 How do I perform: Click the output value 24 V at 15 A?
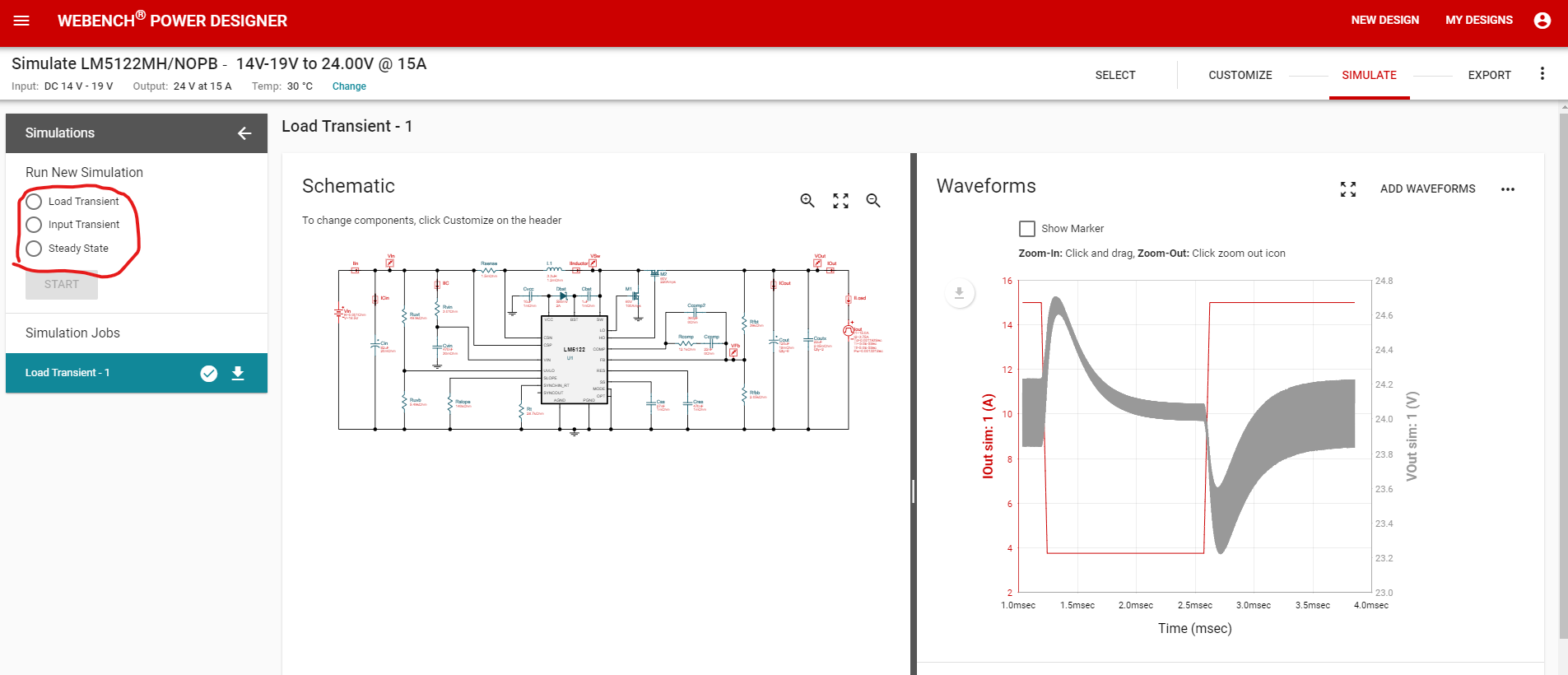[x=202, y=86]
